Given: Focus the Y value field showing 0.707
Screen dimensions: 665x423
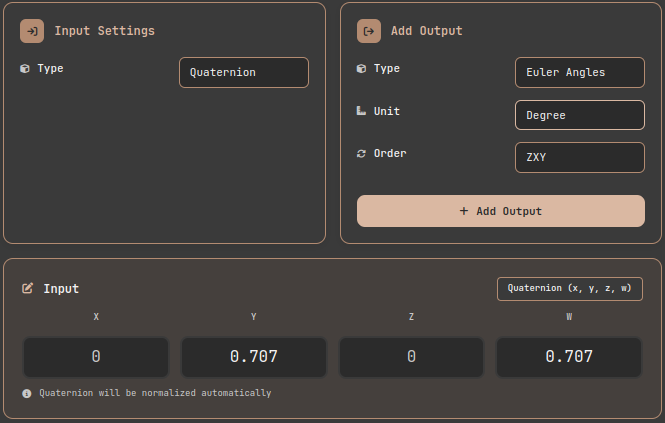Looking at the screenshot, I should [254, 357].
